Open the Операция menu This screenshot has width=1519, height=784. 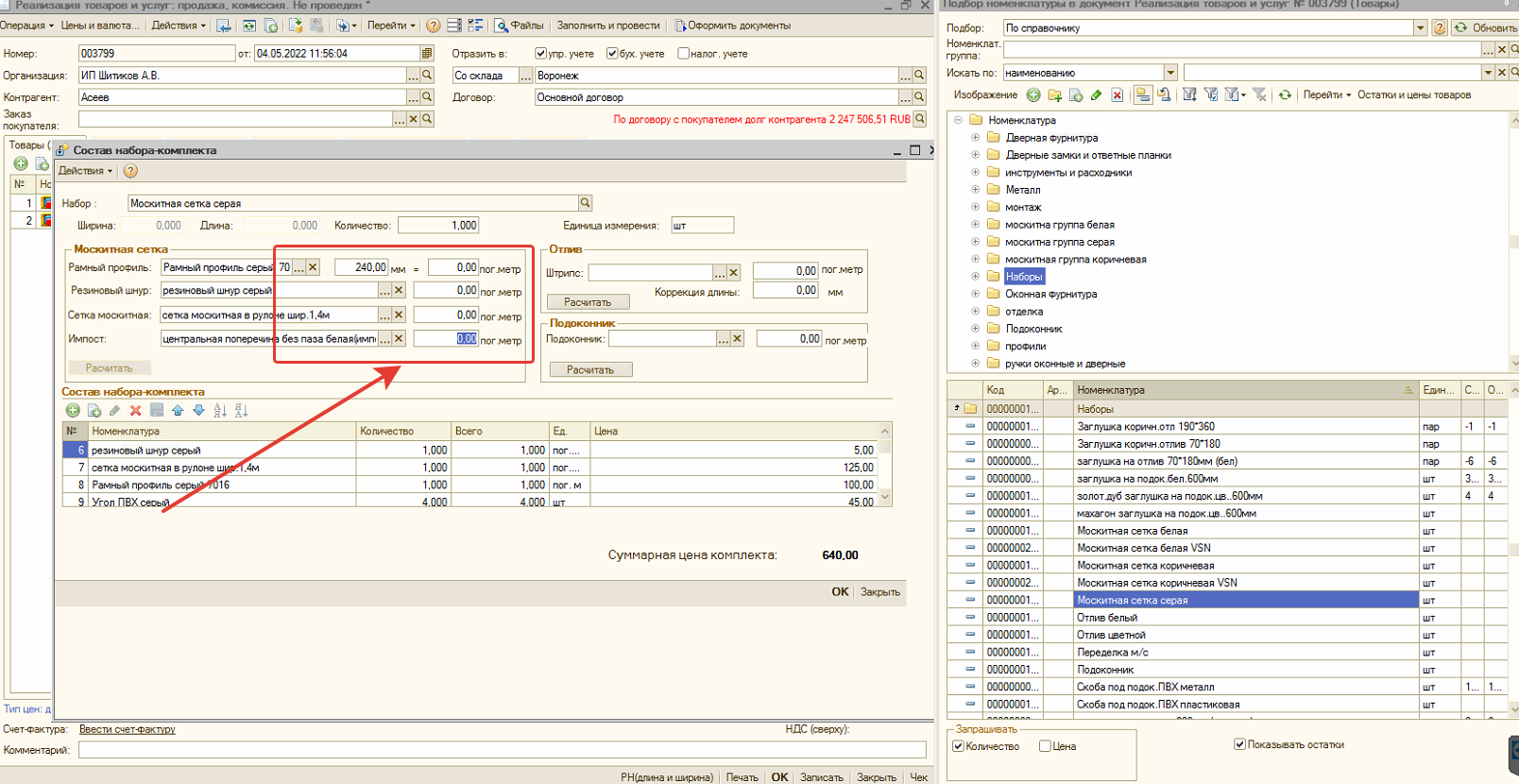(x=26, y=26)
